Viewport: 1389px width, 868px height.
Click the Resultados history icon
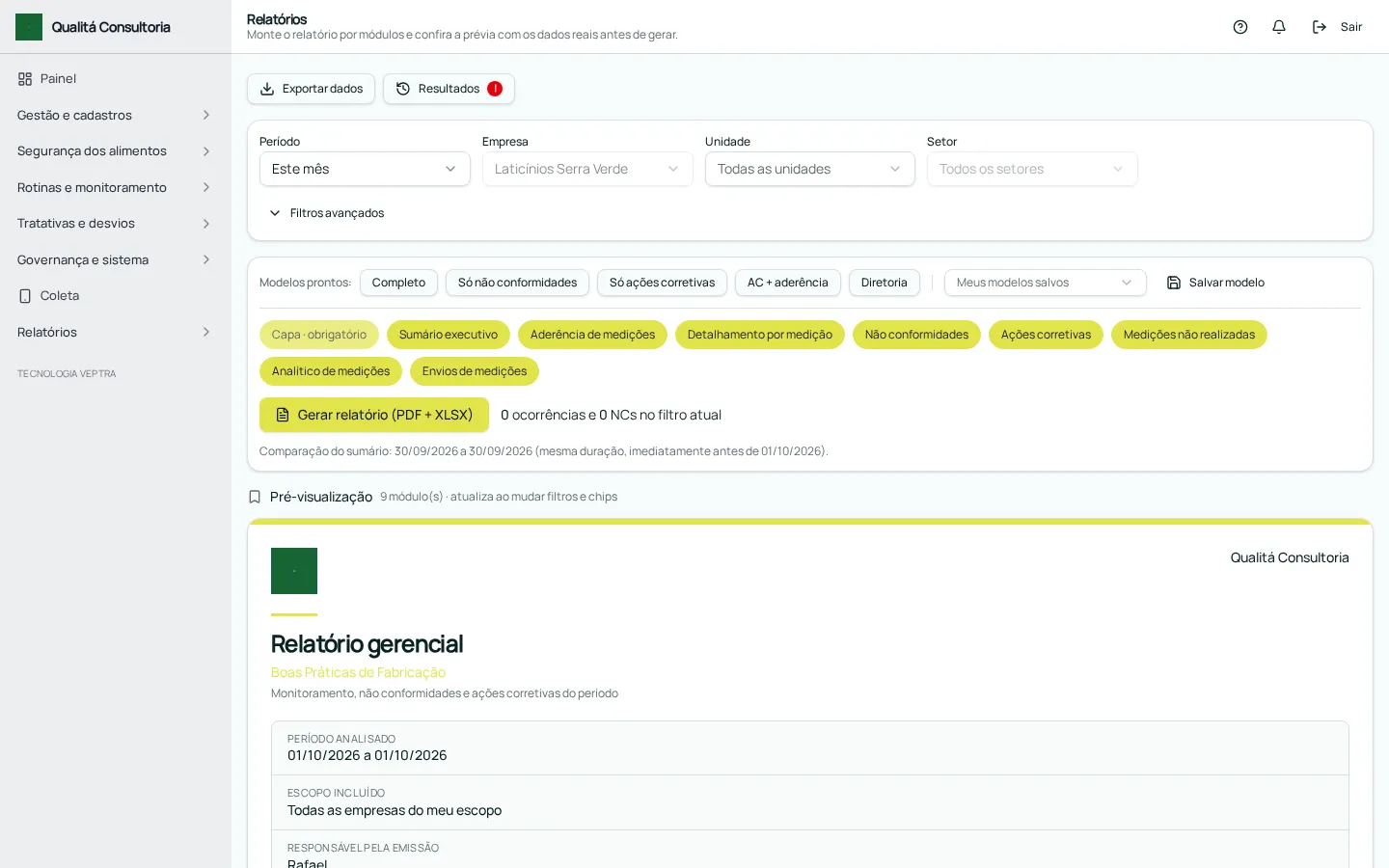403,89
